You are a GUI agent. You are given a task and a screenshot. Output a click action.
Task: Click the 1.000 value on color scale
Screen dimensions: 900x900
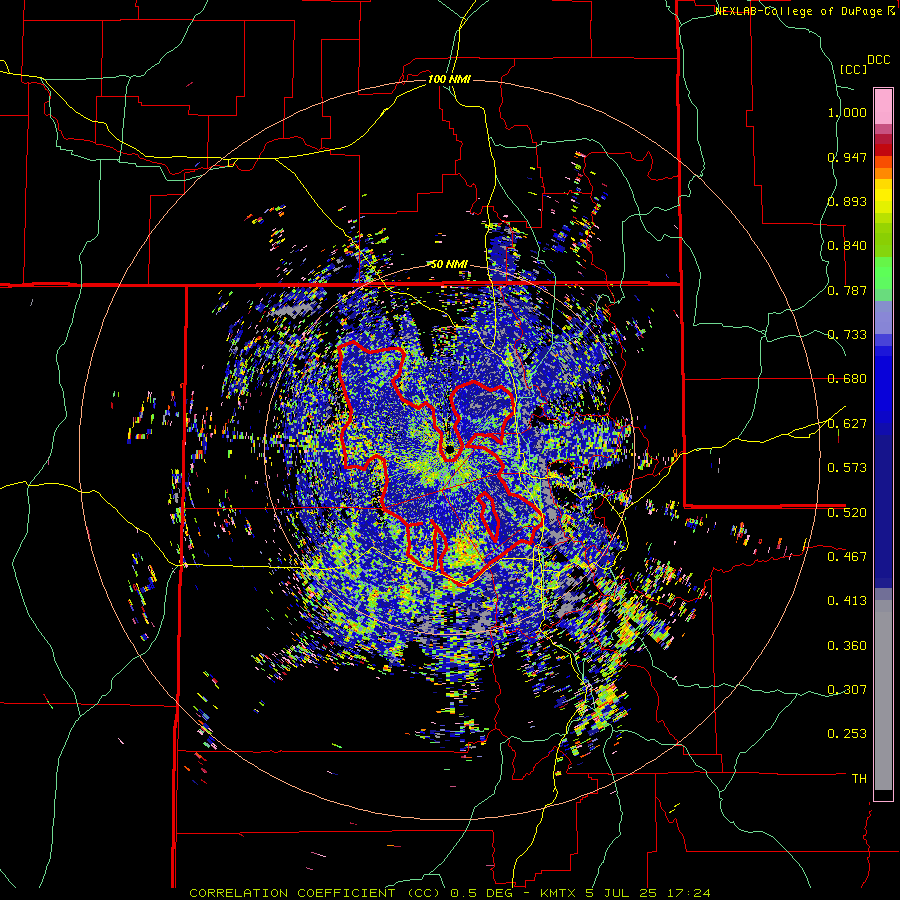click(847, 112)
